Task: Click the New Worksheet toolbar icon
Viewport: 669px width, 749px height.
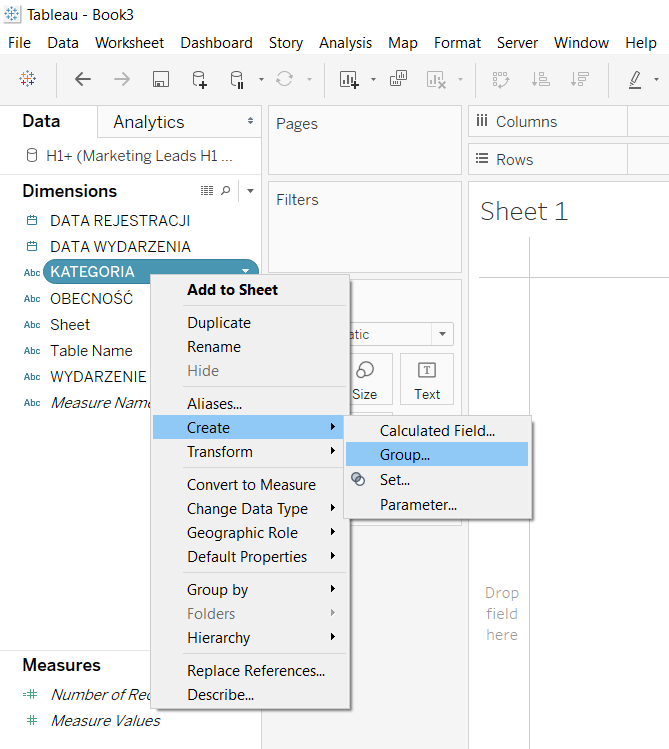Action: click(x=349, y=79)
